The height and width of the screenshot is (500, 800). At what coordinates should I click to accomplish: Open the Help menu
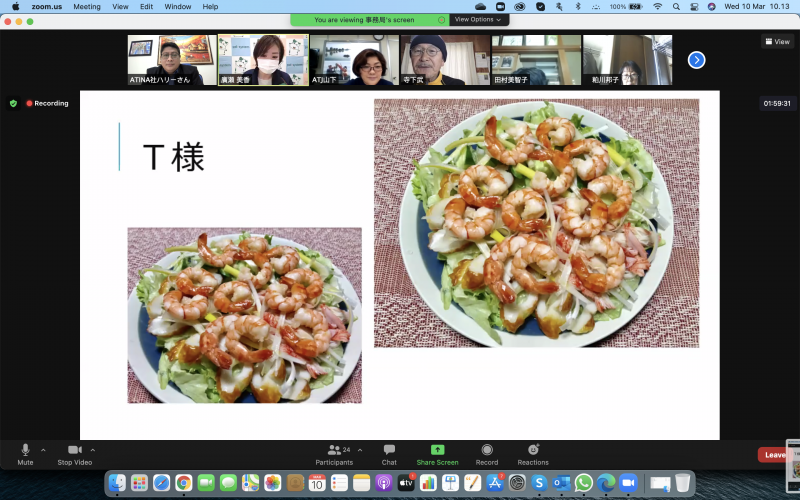point(210,7)
